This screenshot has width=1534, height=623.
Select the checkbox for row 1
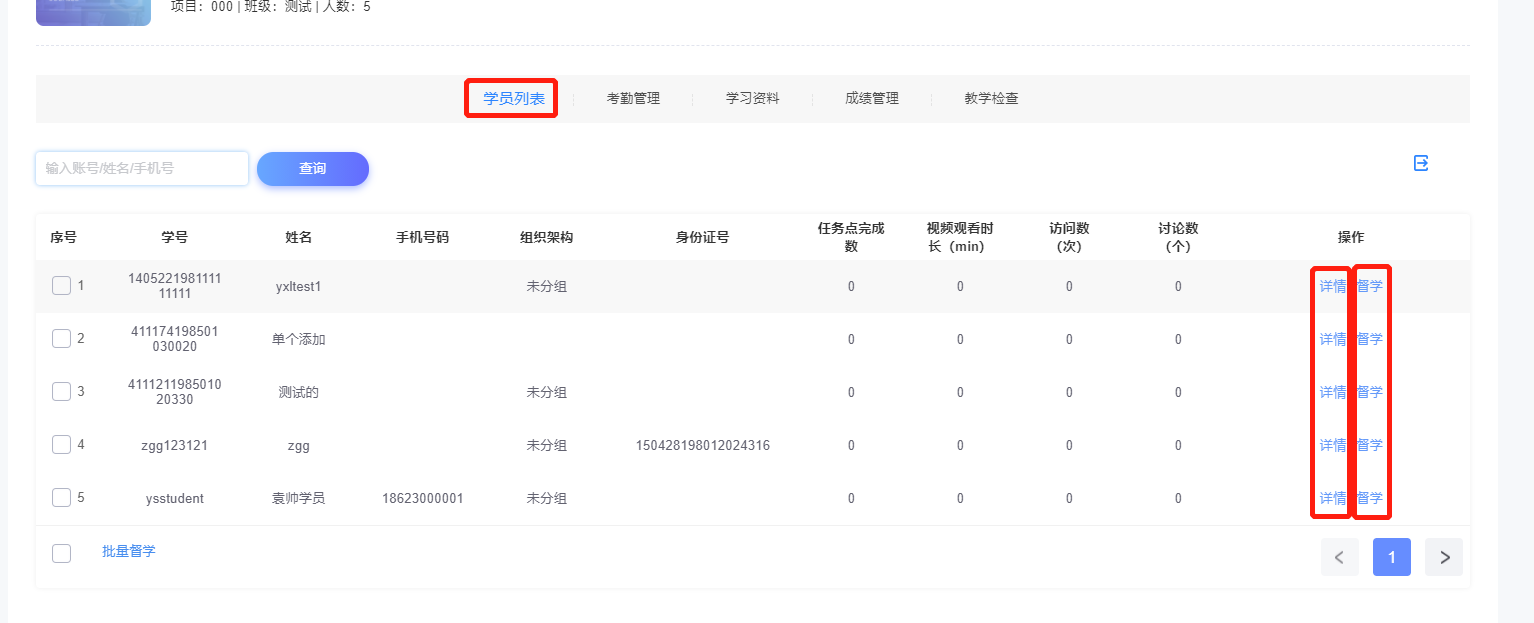click(x=61, y=286)
